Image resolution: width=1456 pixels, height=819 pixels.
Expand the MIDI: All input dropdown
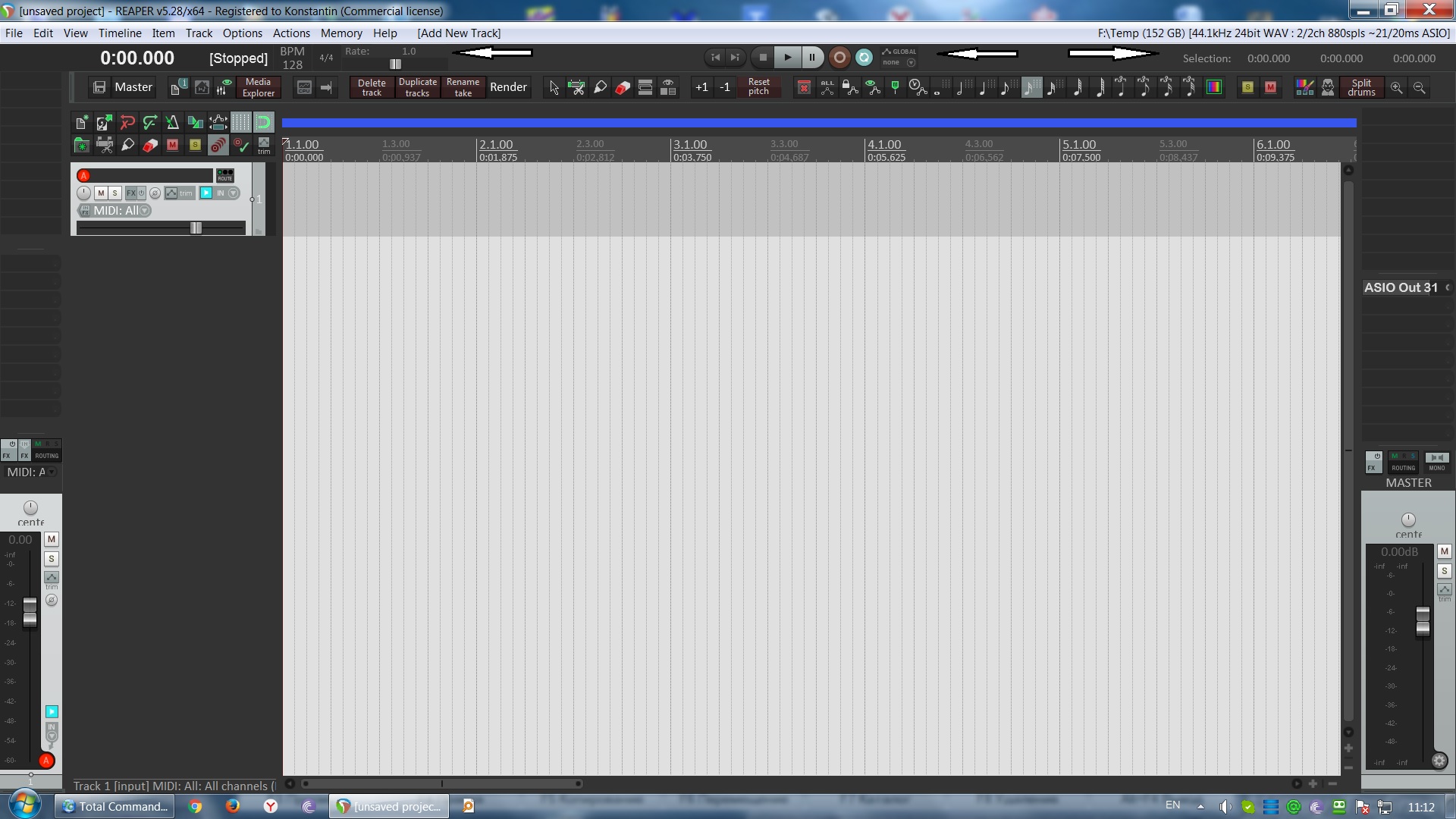pyautogui.click(x=145, y=211)
